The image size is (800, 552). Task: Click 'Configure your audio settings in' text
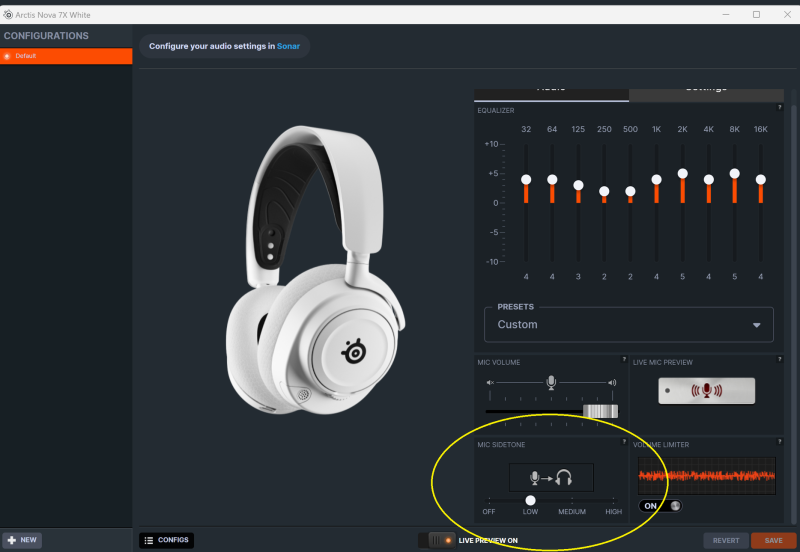pyautogui.click(x=212, y=46)
